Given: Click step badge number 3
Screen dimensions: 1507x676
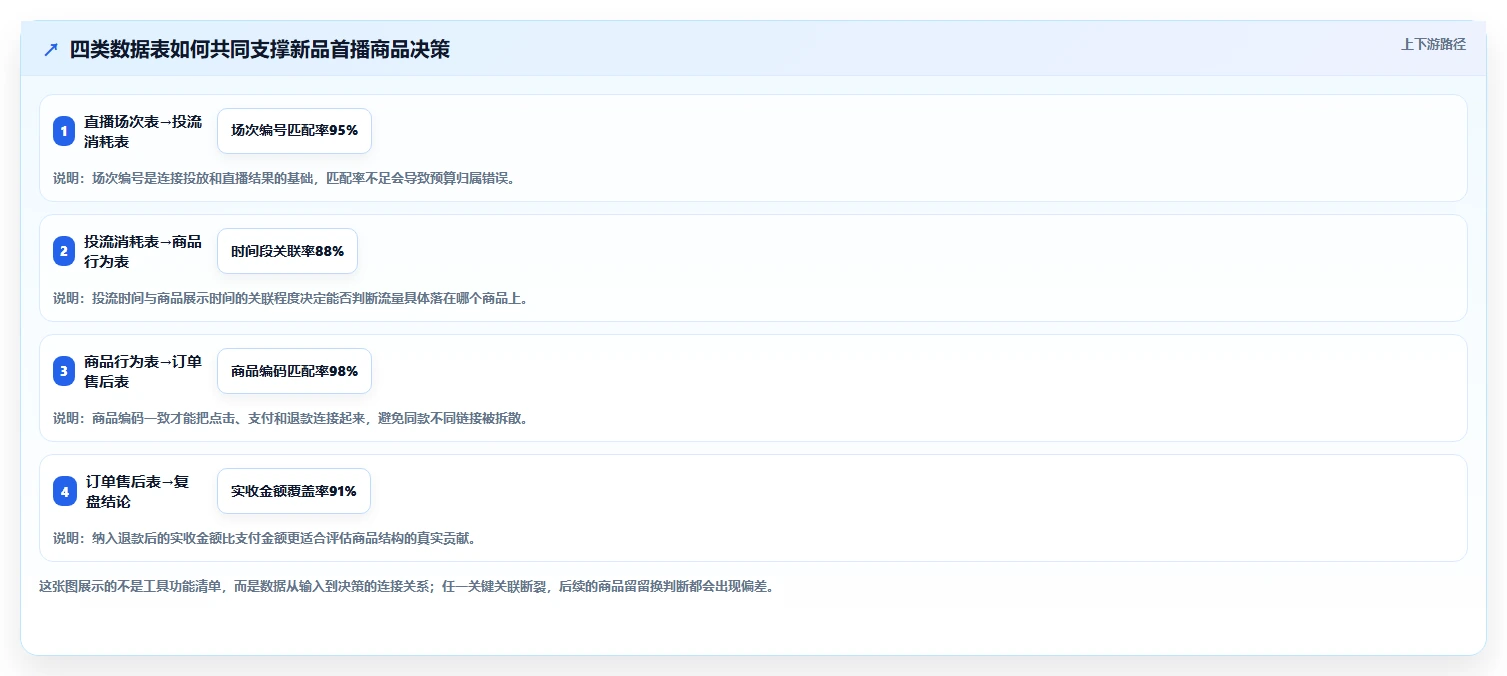Looking at the screenshot, I should point(64,371).
